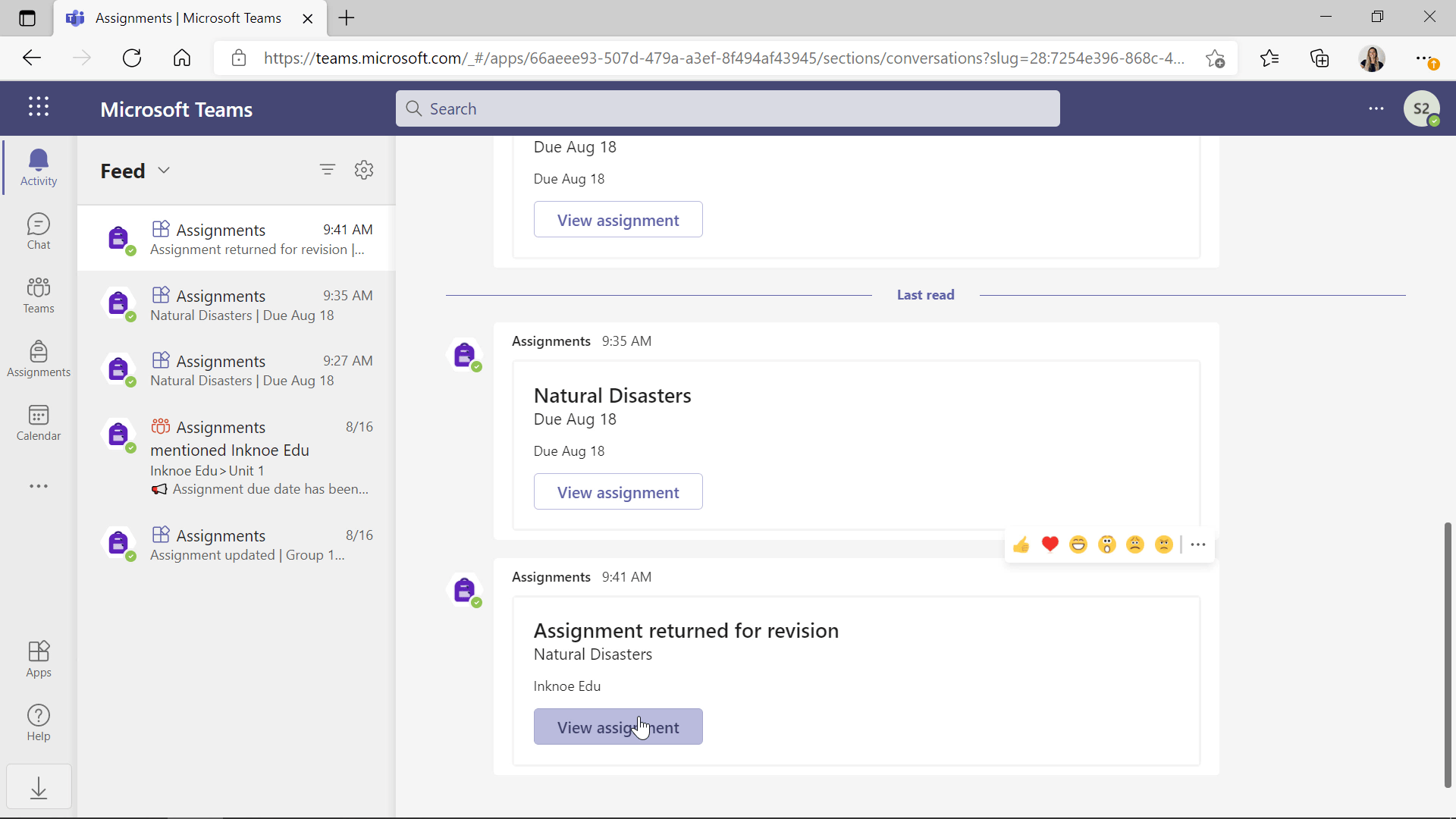Click the Download icon at bottom

point(38,788)
